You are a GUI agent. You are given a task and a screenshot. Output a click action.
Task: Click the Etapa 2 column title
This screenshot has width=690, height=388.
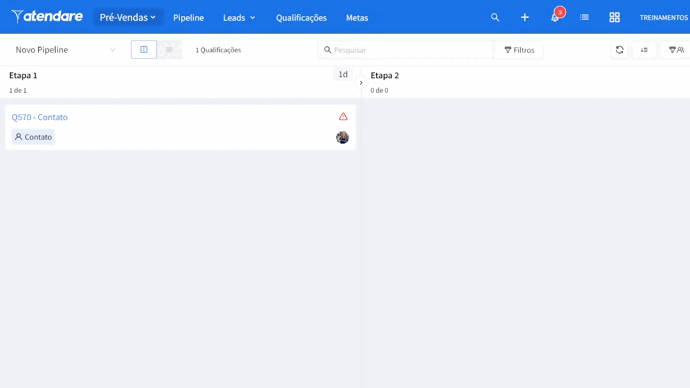pyautogui.click(x=385, y=75)
